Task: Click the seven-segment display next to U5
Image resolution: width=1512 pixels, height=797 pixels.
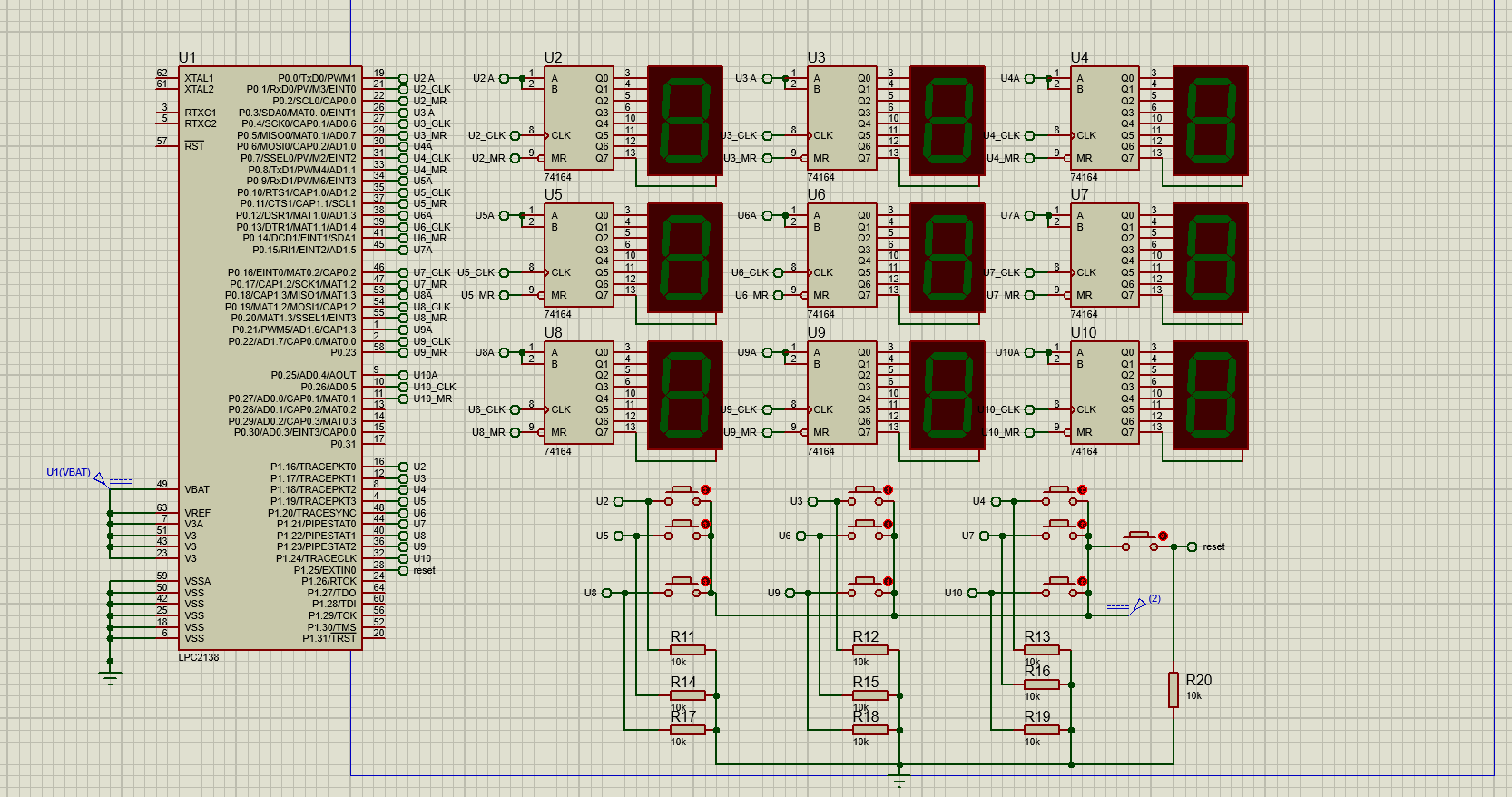Action: (685, 258)
